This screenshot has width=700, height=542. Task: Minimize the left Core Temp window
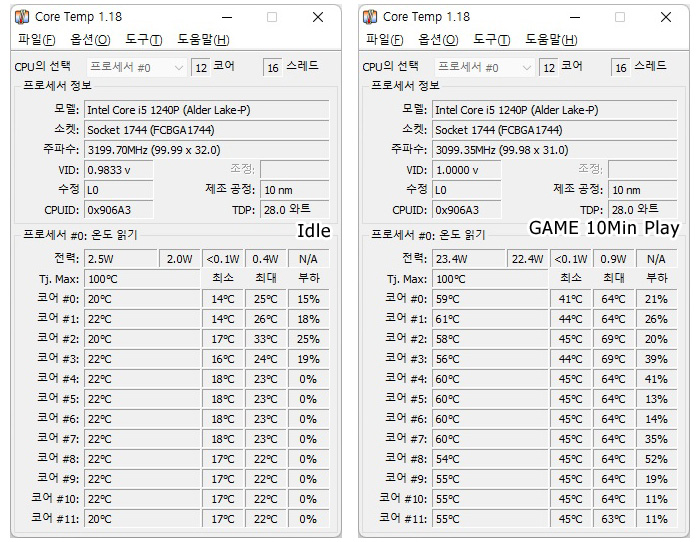point(227,17)
